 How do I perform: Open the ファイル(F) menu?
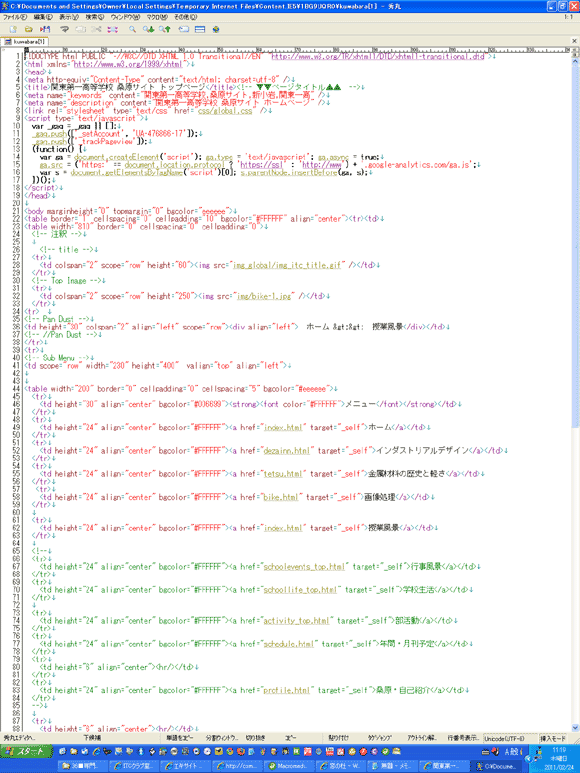pyautogui.click(x=14, y=17)
